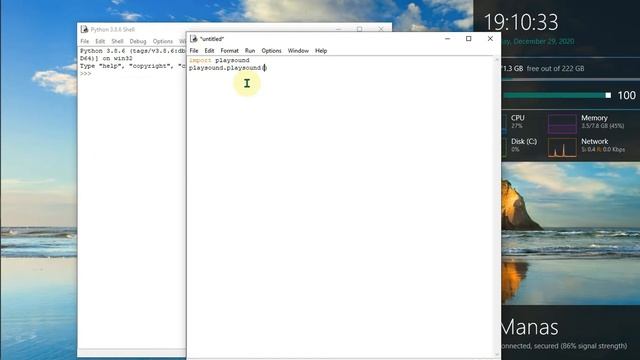Click the 'import playsound' code line
Screen dimensions: 640x360
[219, 60]
